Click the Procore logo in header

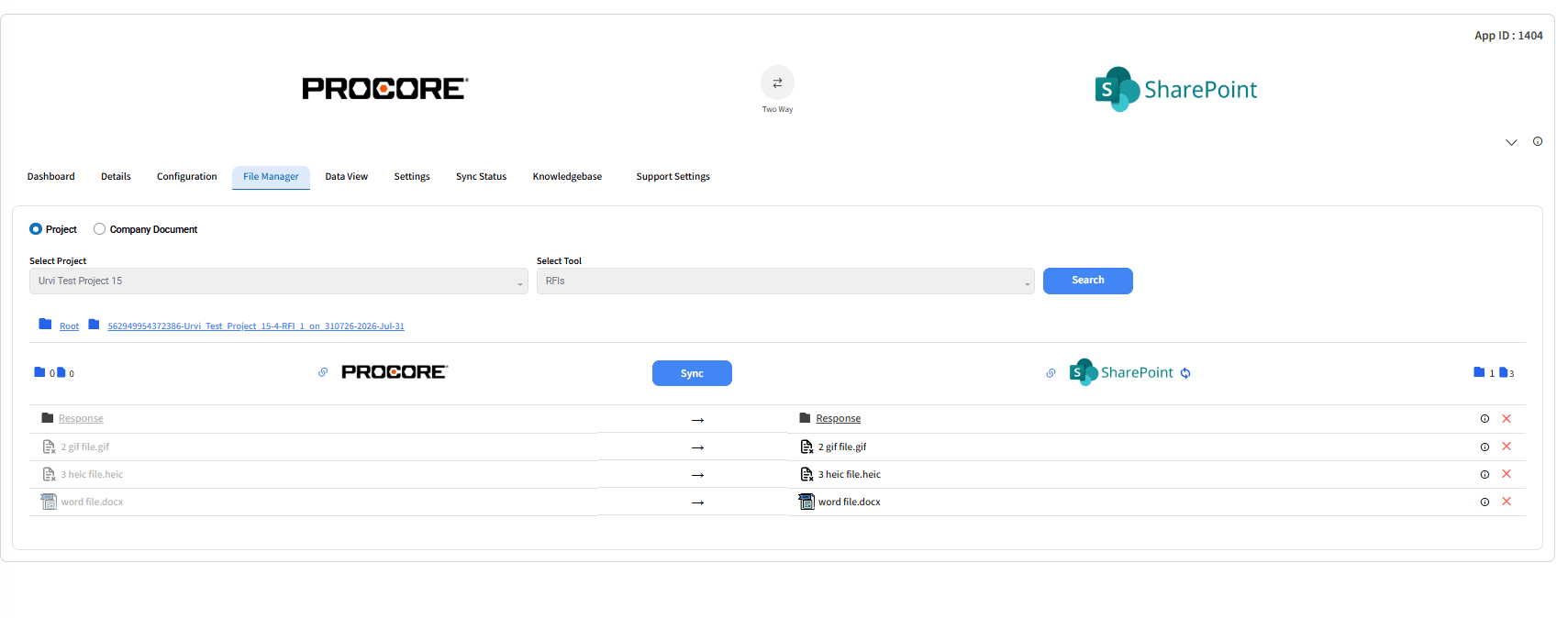(385, 89)
